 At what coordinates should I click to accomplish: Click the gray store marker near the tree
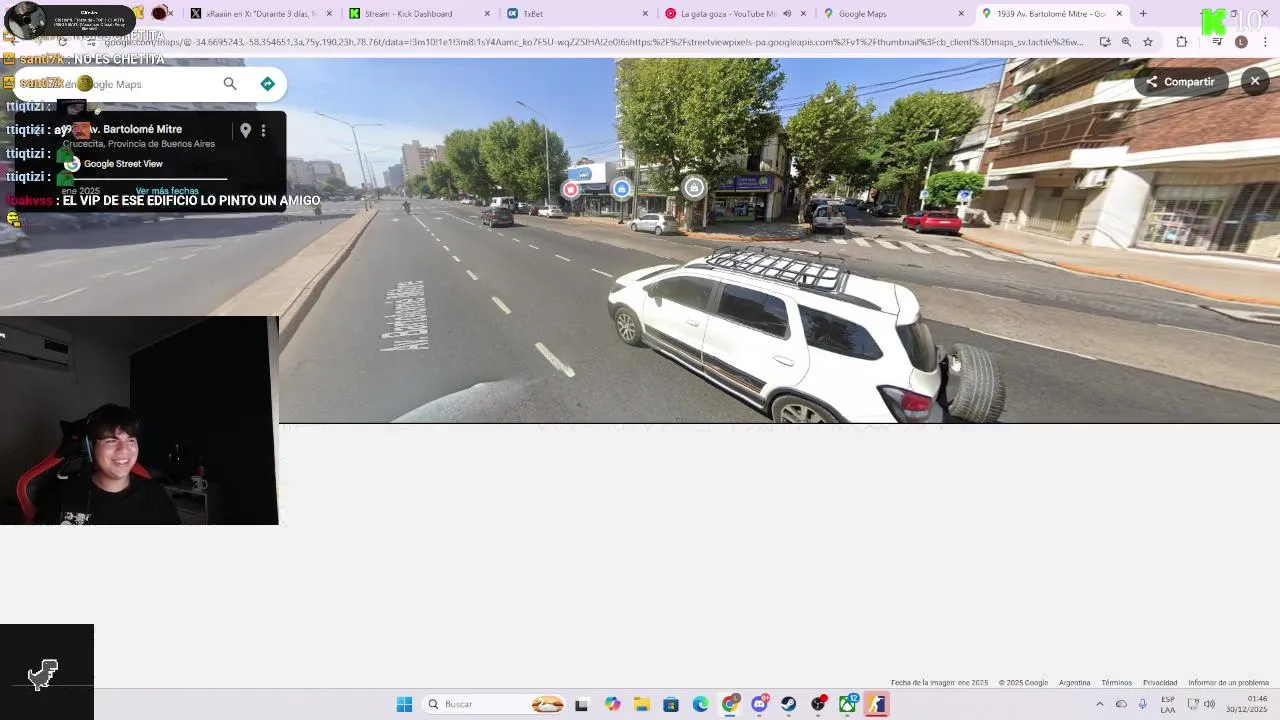pyautogui.click(x=694, y=187)
